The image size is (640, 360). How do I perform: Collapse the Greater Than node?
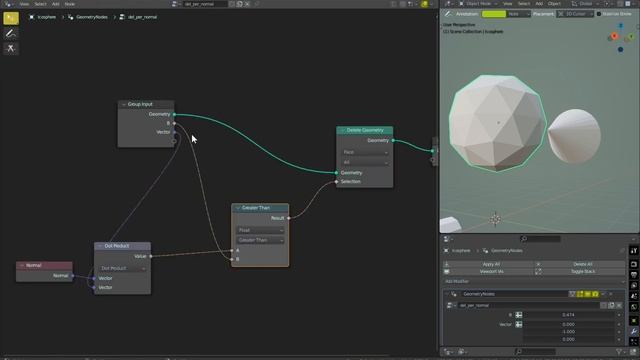coord(238,208)
